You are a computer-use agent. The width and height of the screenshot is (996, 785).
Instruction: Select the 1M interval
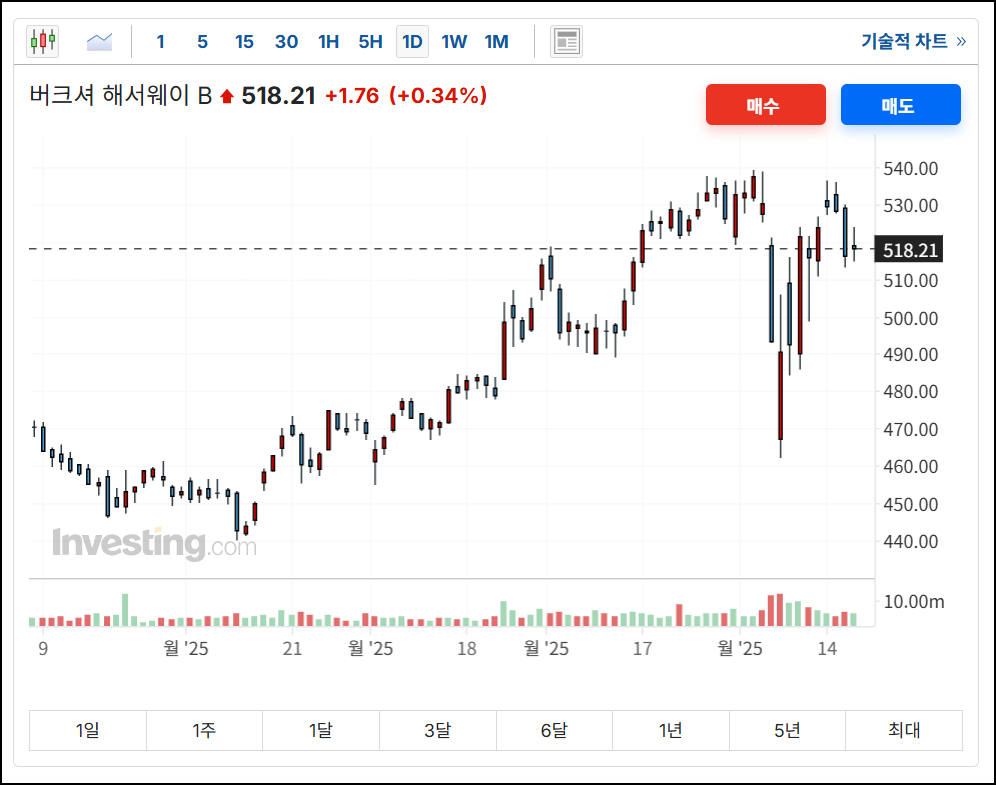497,42
